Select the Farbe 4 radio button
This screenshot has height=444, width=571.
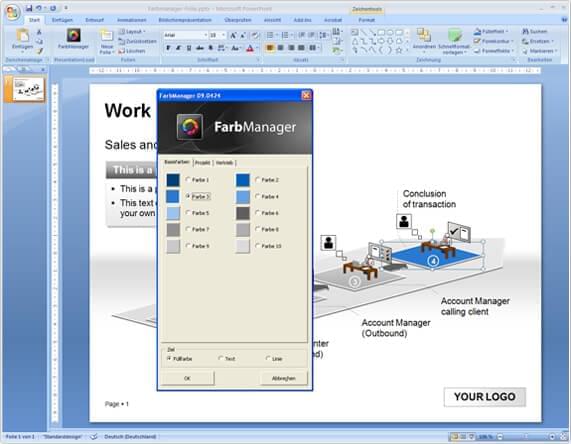click(x=257, y=196)
